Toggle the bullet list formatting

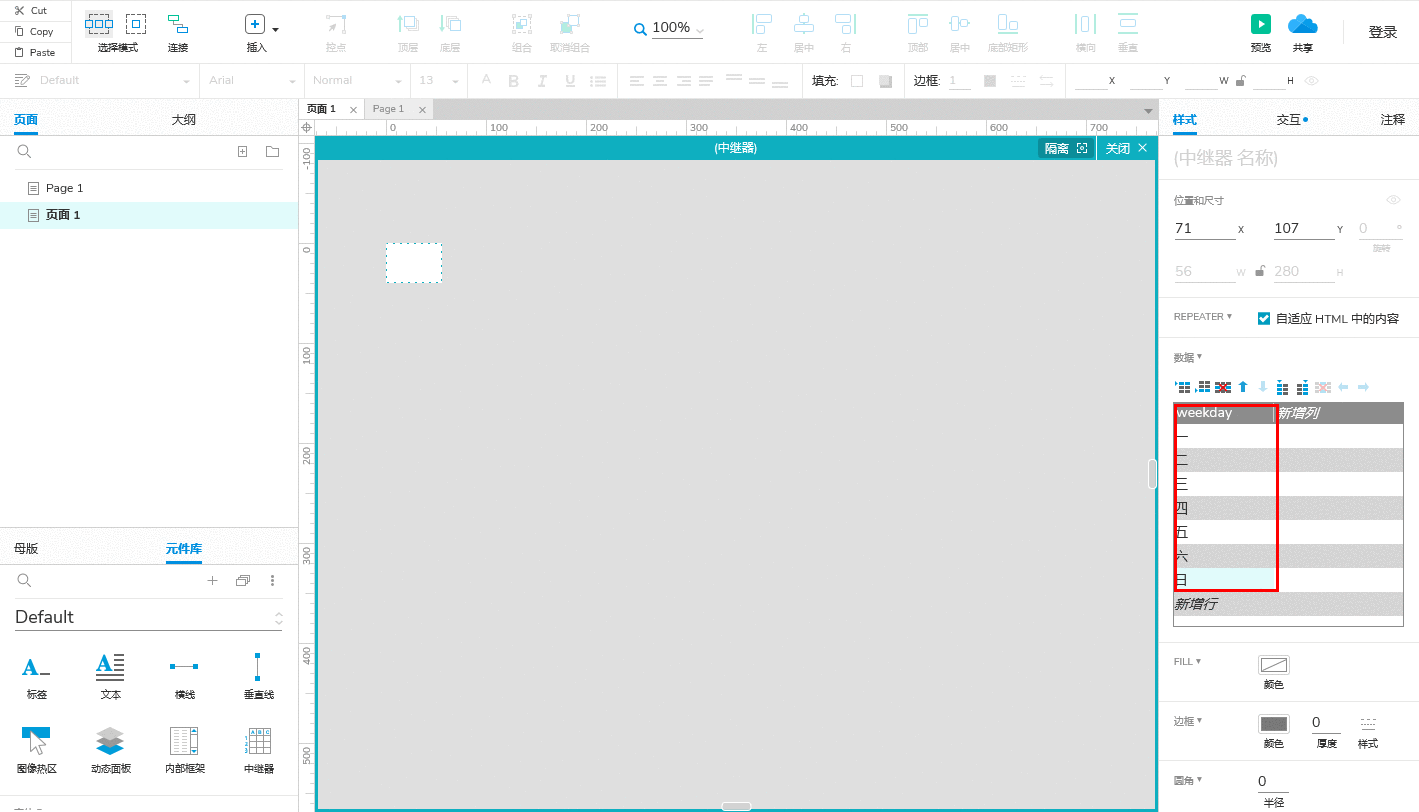tap(598, 81)
